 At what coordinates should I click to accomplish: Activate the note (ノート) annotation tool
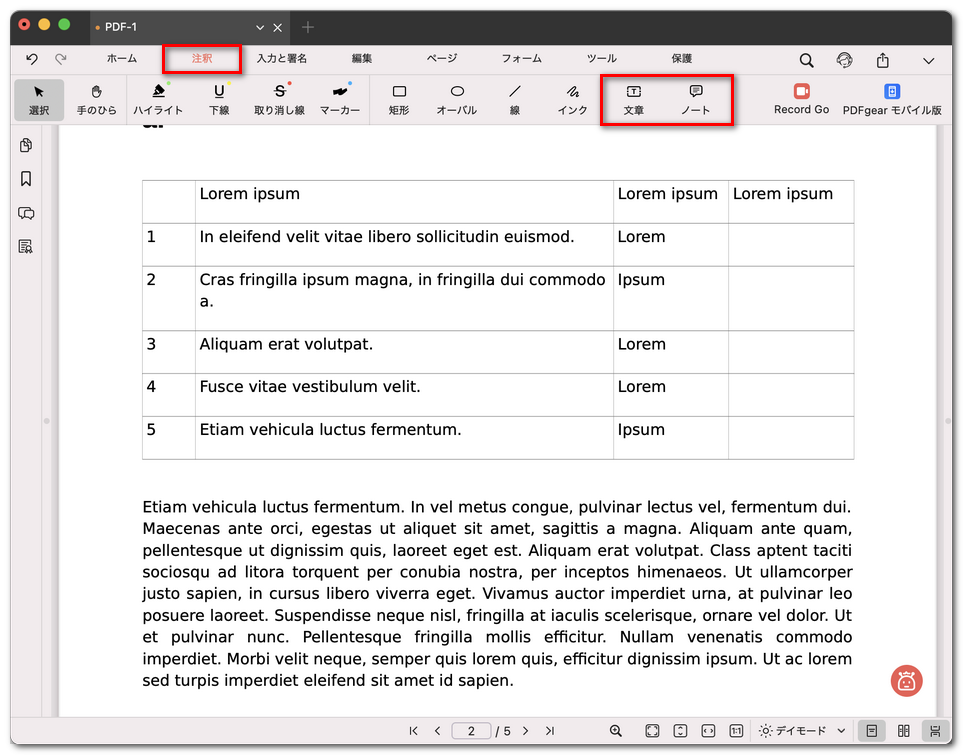695,99
